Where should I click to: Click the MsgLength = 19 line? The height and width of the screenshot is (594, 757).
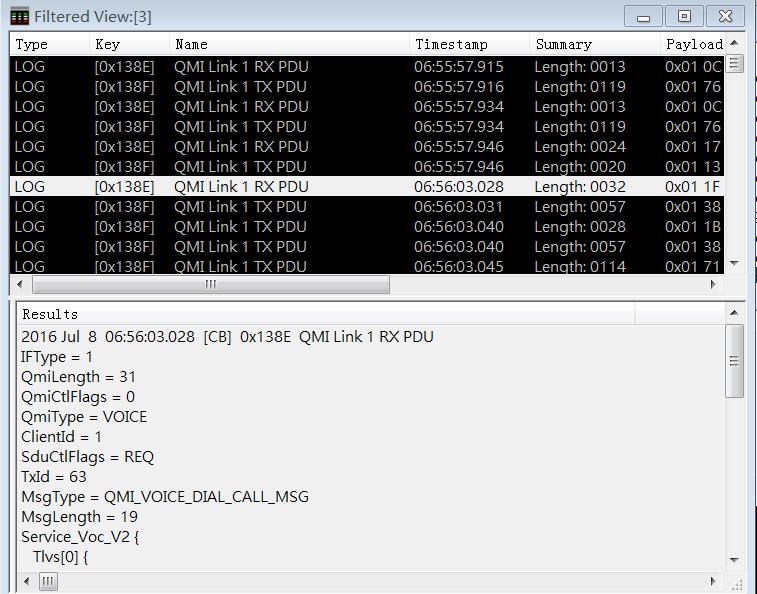point(79,517)
